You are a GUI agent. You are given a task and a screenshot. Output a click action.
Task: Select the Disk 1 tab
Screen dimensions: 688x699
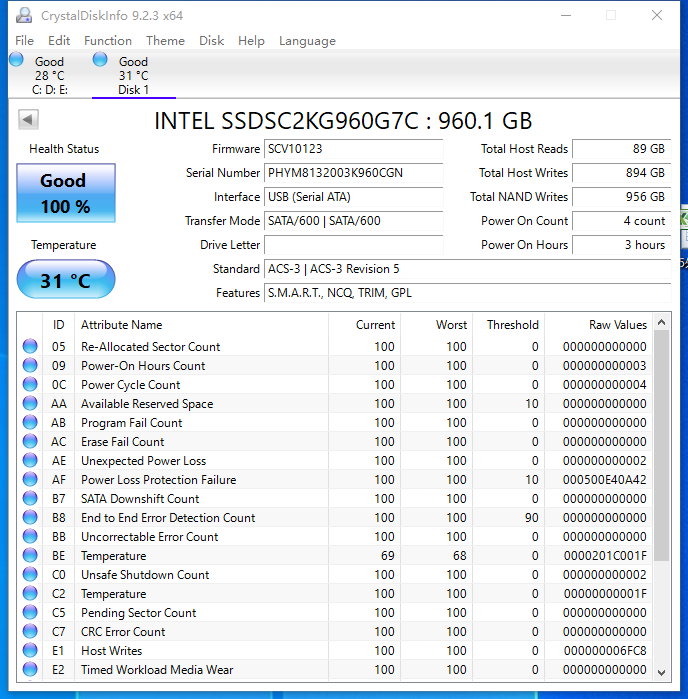point(133,75)
